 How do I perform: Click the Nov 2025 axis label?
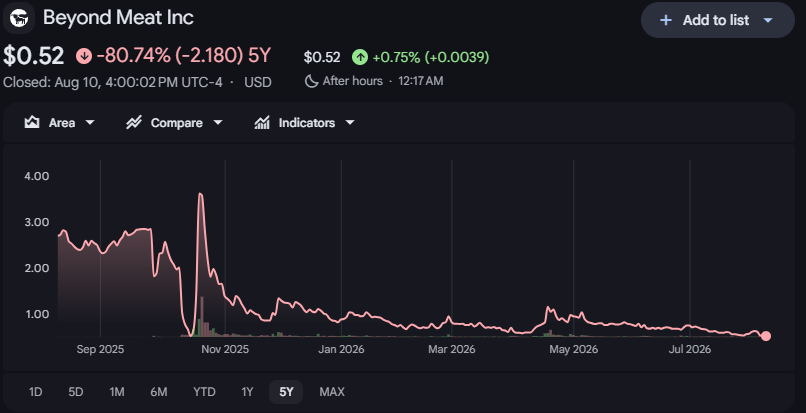pos(225,350)
